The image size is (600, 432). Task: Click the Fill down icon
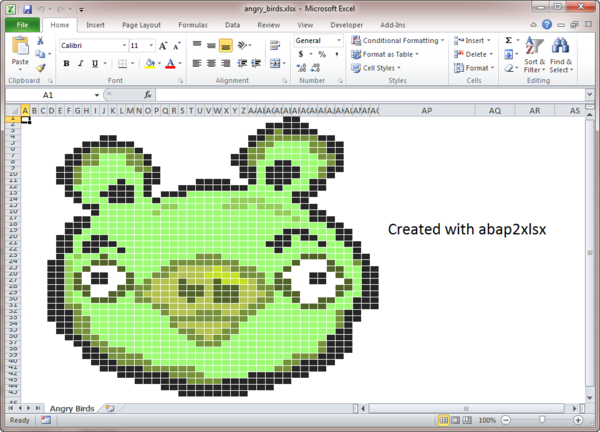(509, 54)
